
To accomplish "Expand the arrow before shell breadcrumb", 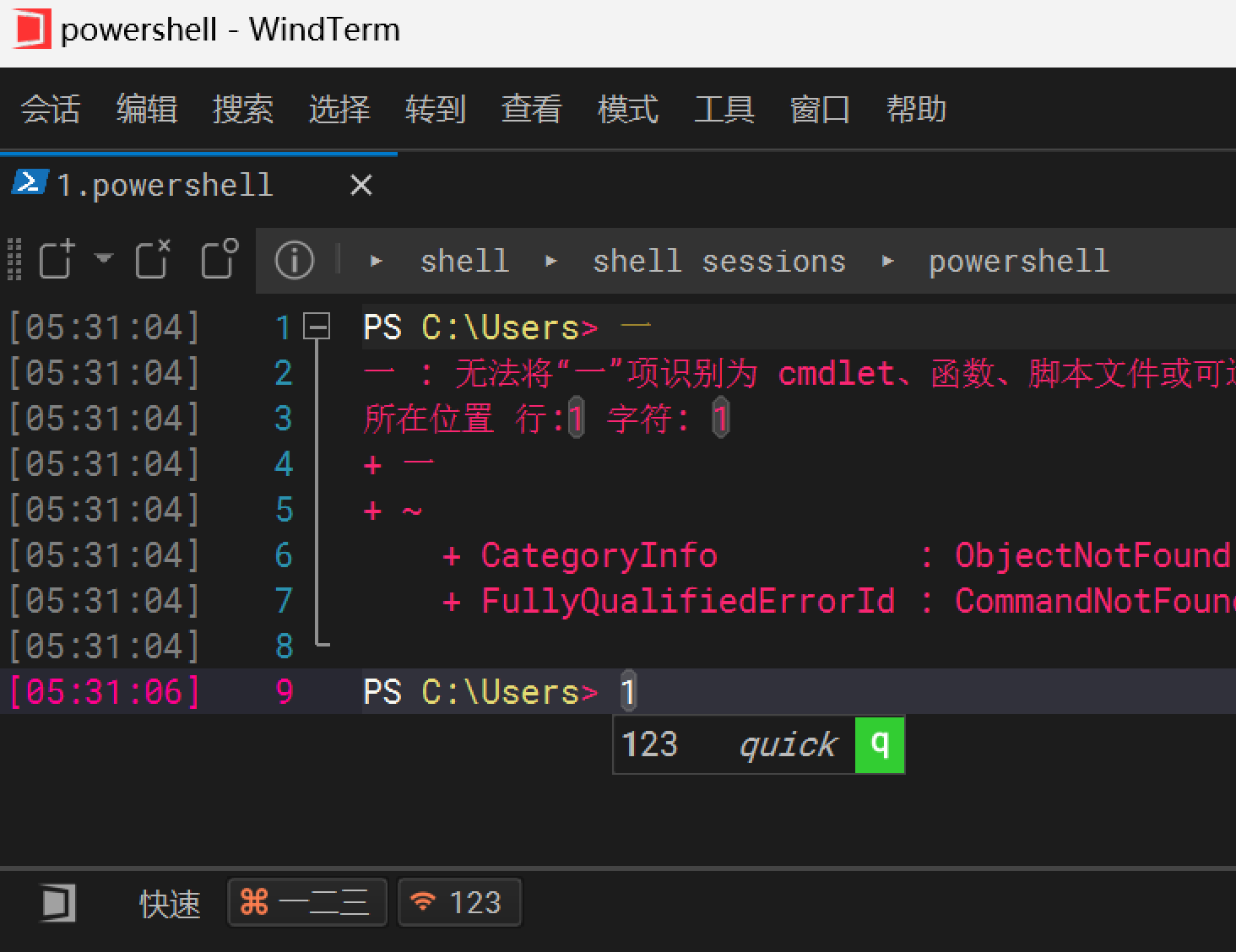I will 377,262.
